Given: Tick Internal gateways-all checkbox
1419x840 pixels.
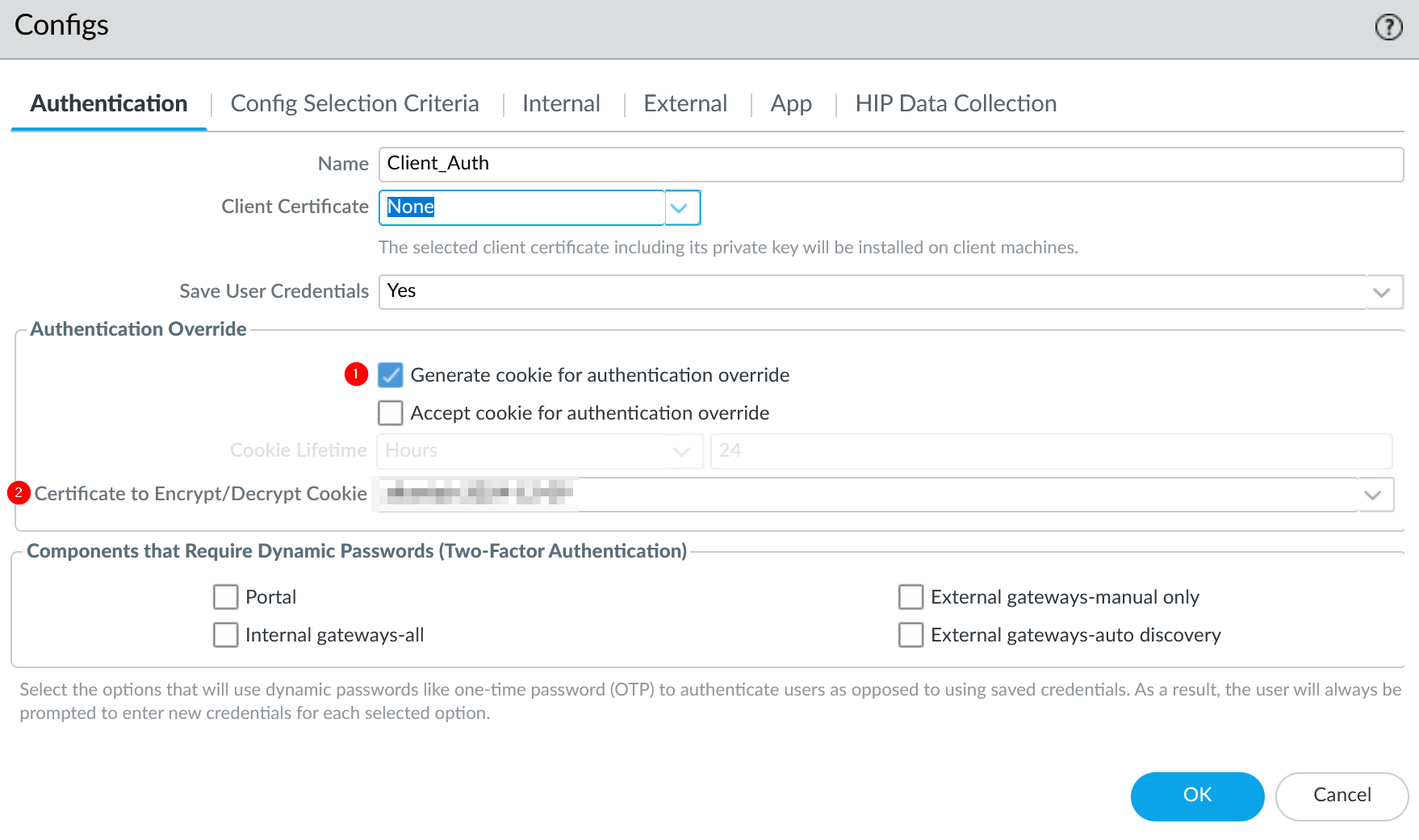Looking at the screenshot, I should (226, 635).
